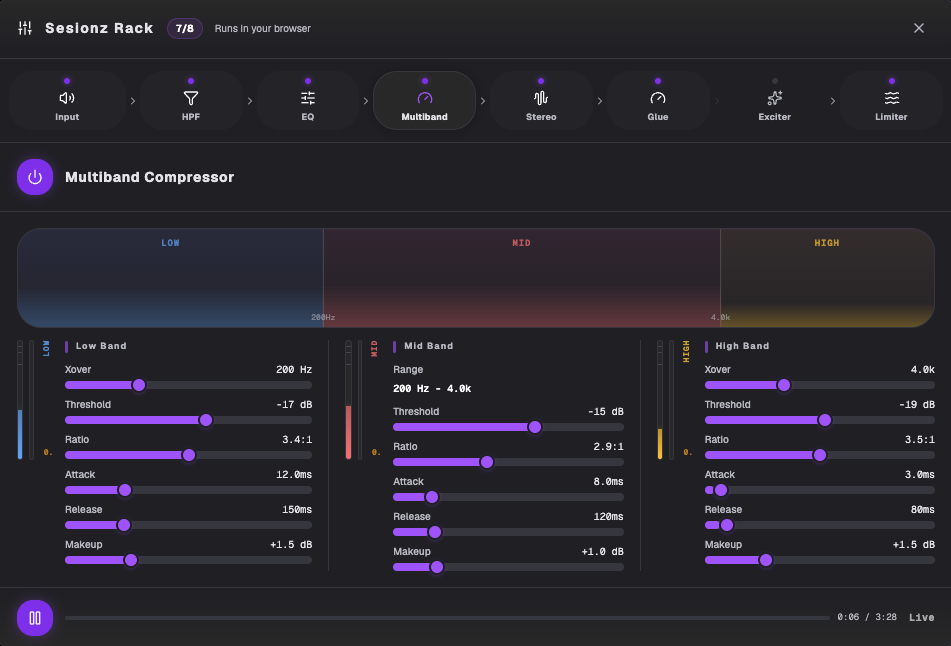Click the High Band yellow level meter

660,400
